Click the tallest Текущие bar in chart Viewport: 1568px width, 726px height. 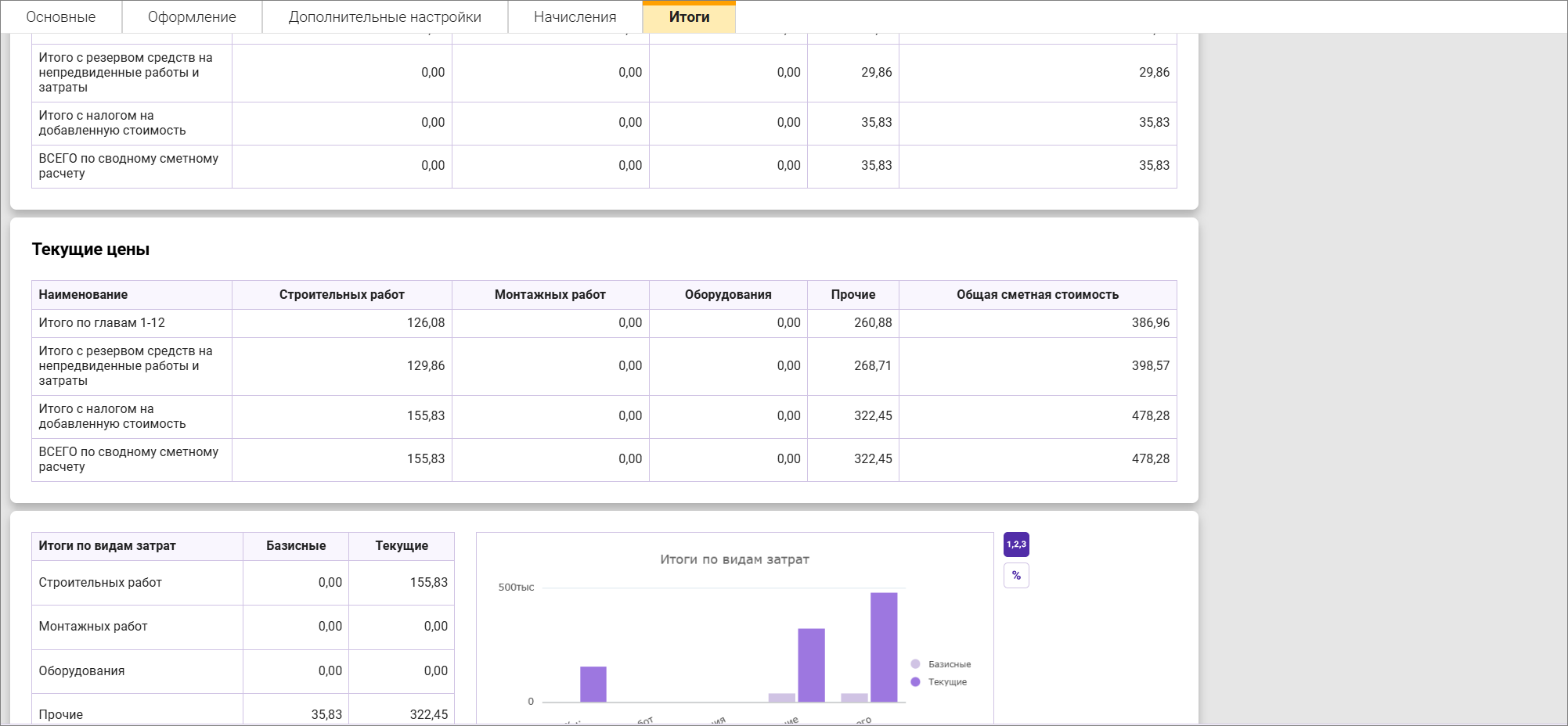884,646
